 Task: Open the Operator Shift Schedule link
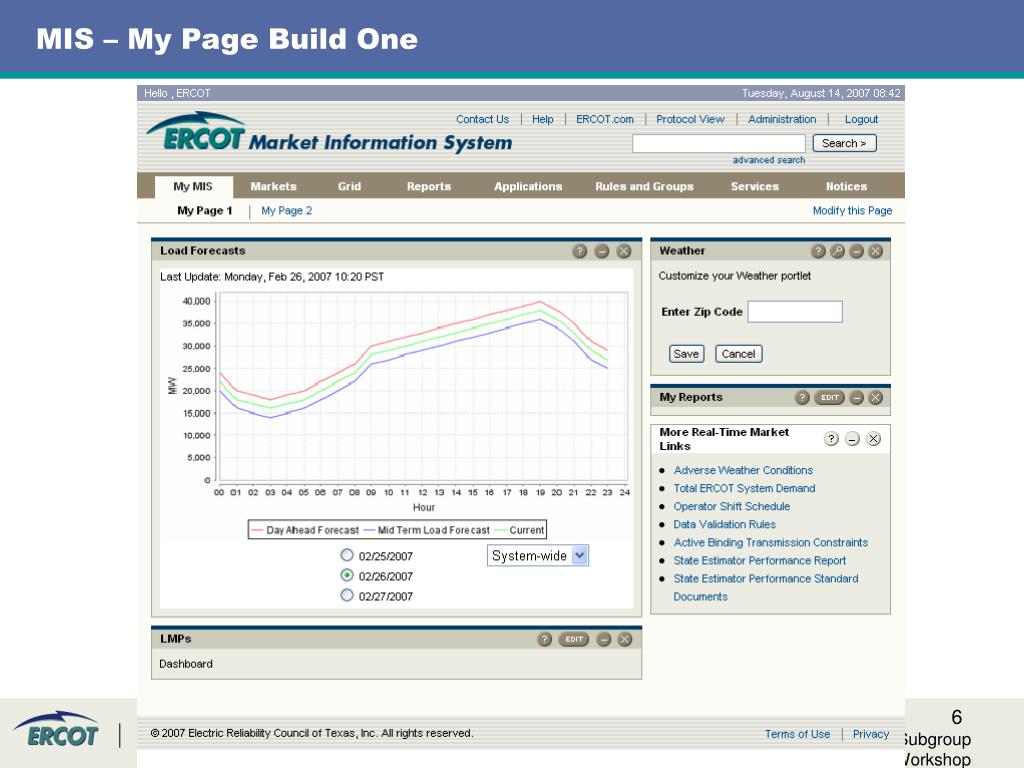point(731,506)
